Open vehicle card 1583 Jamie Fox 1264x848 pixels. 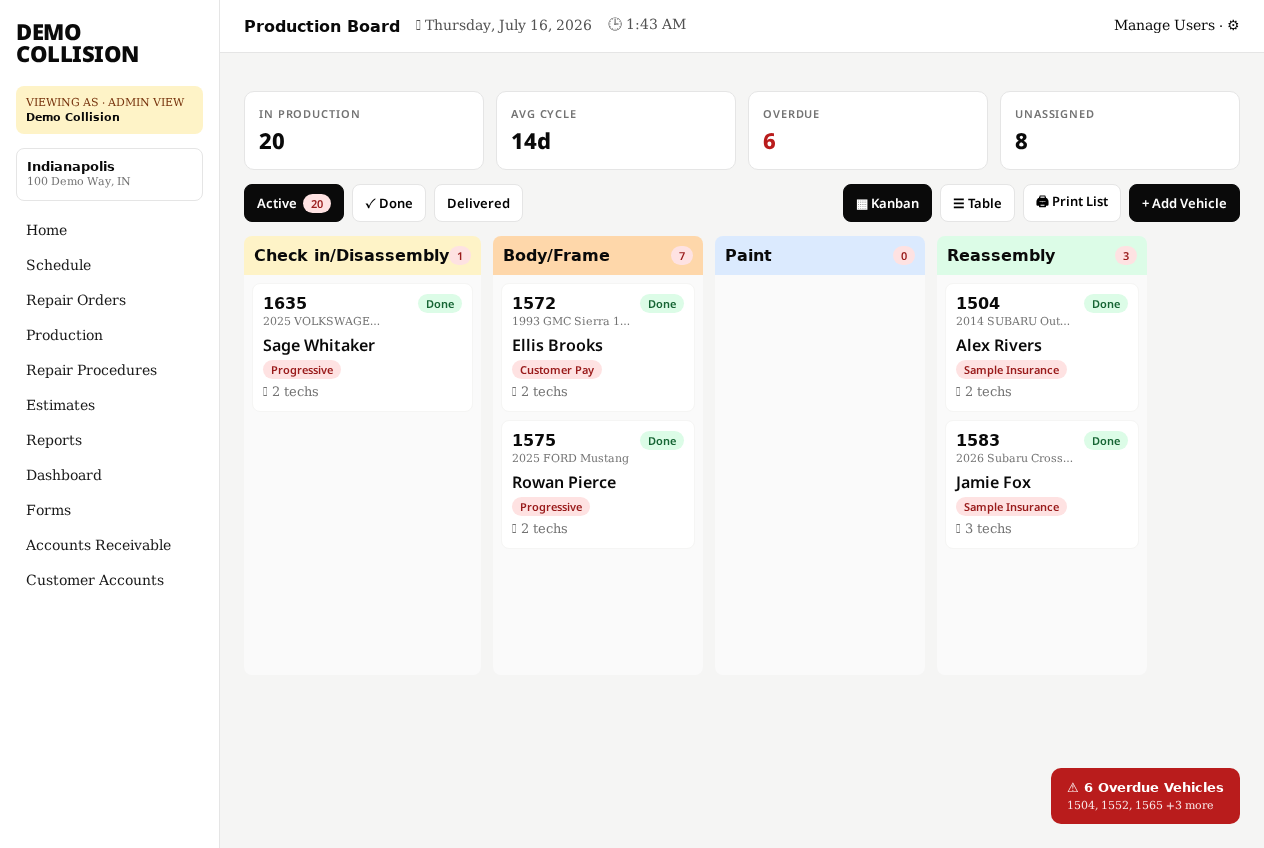(1042, 484)
